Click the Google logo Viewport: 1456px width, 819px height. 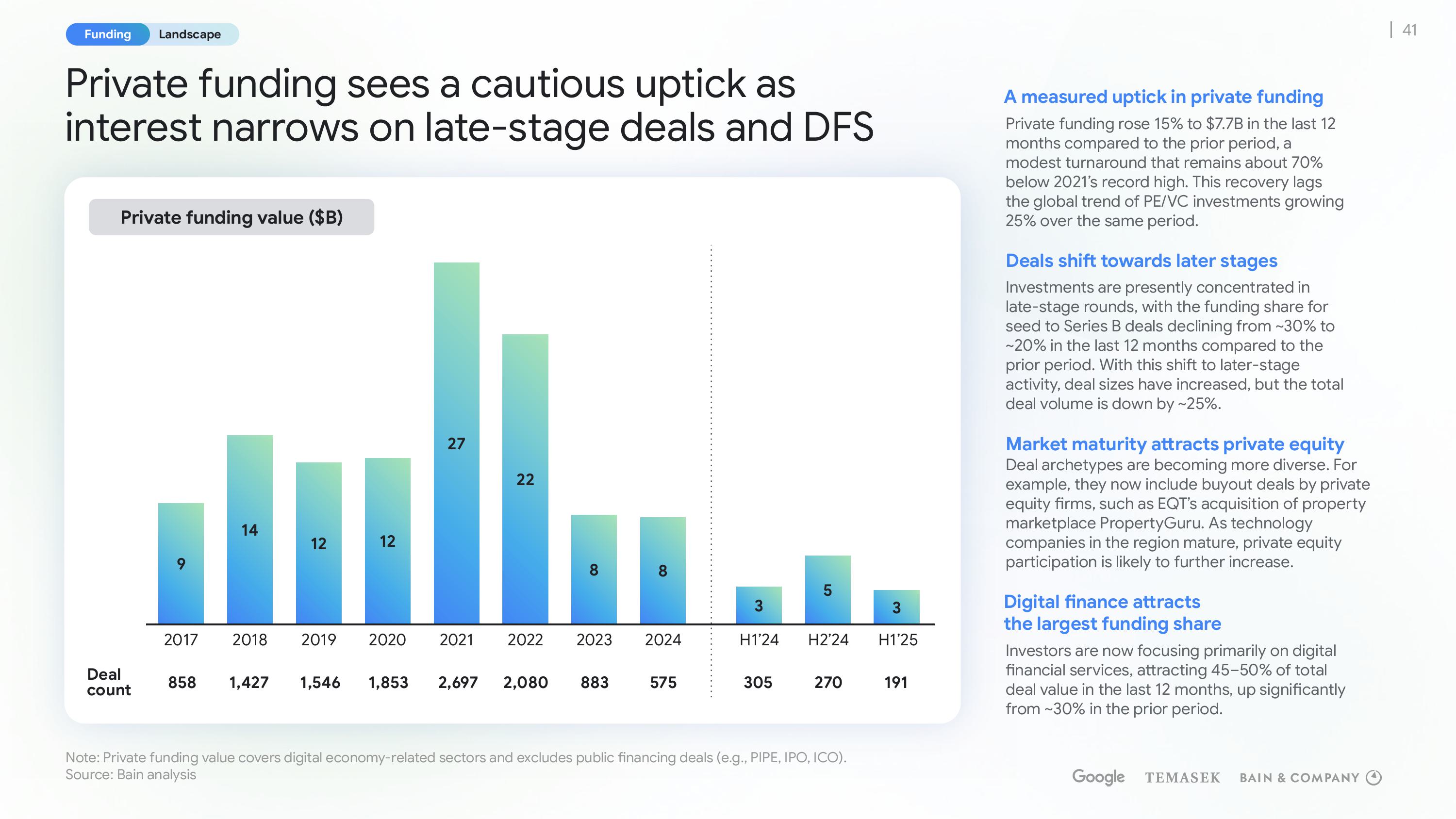click(1098, 777)
